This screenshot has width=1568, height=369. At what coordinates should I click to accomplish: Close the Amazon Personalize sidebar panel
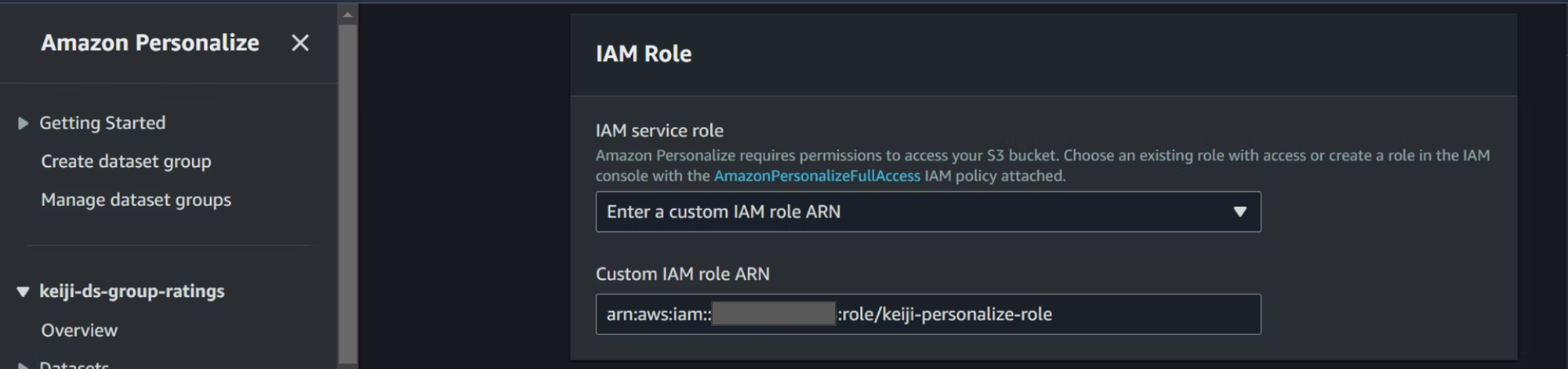pos(299,43)
